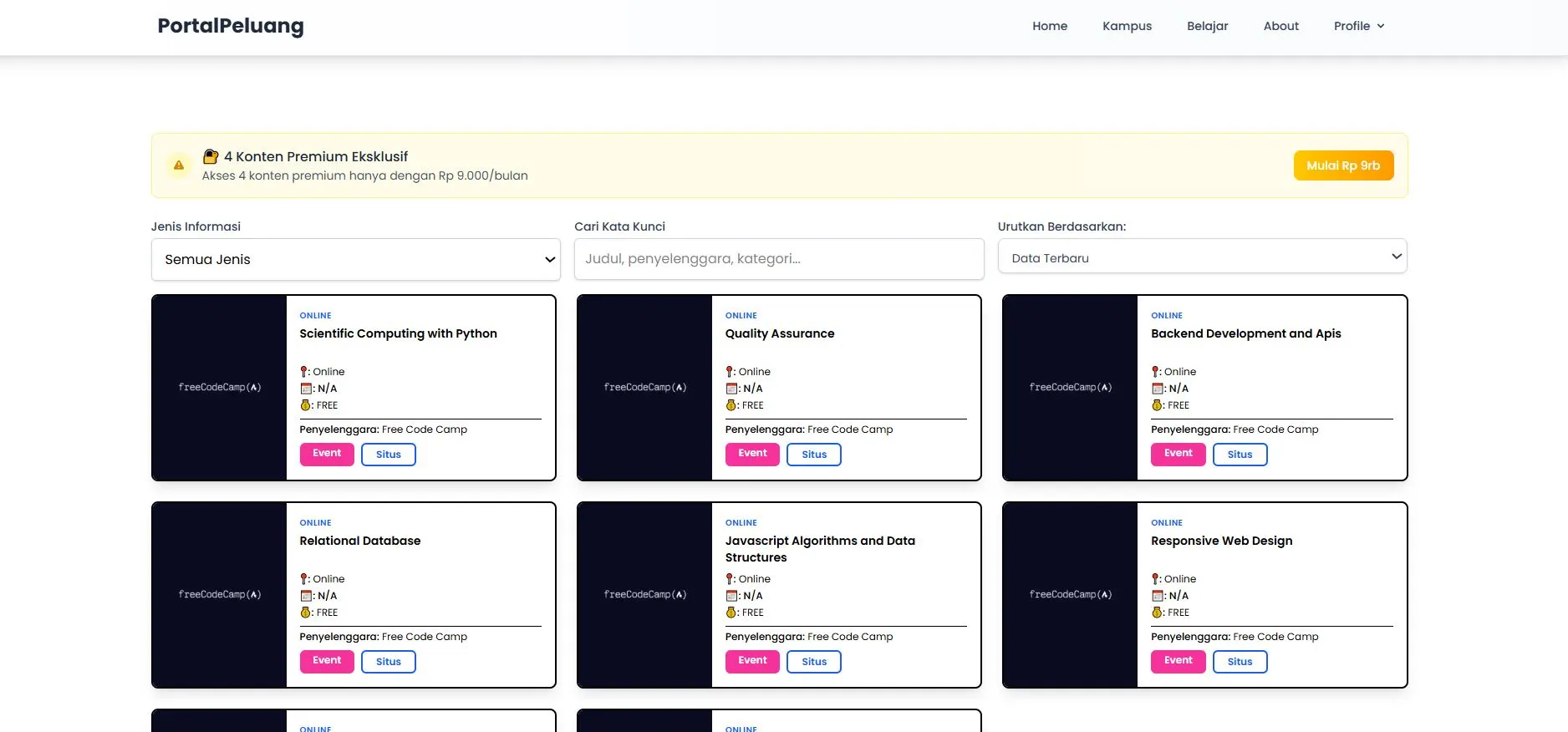The height and width of the screenshot is (732, 1568).
Task: Open Relational Database freeCodeCamp thumbnail
Action: point(220,595)
